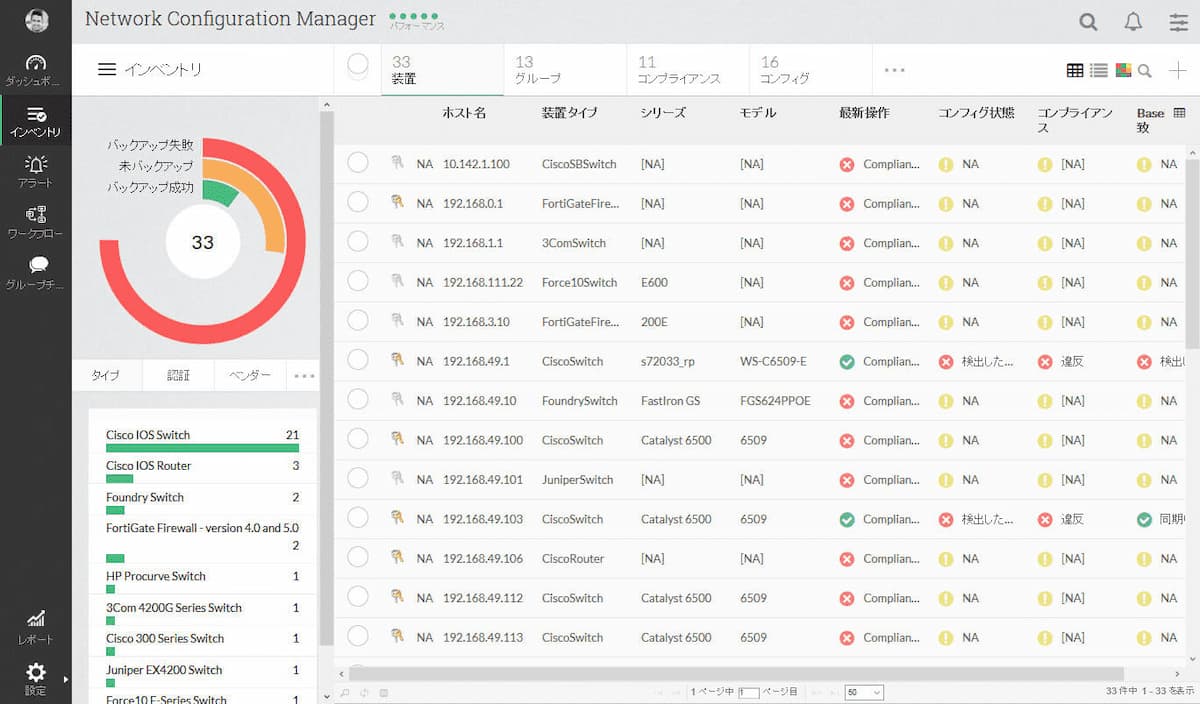
Task: Expand the more options ellipsis beside ベンダー
Action: pyautogui.click(x=304, y=376)
